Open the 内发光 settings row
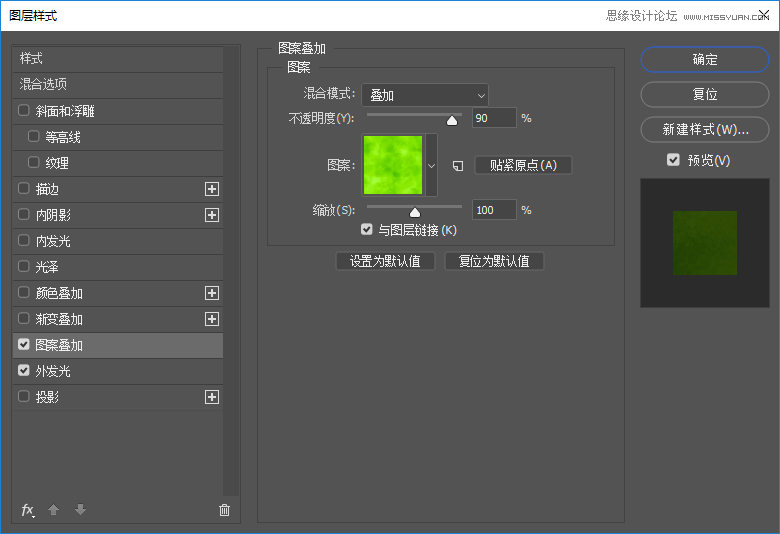The height and width of the screenshot is (534, 780). 118,241
